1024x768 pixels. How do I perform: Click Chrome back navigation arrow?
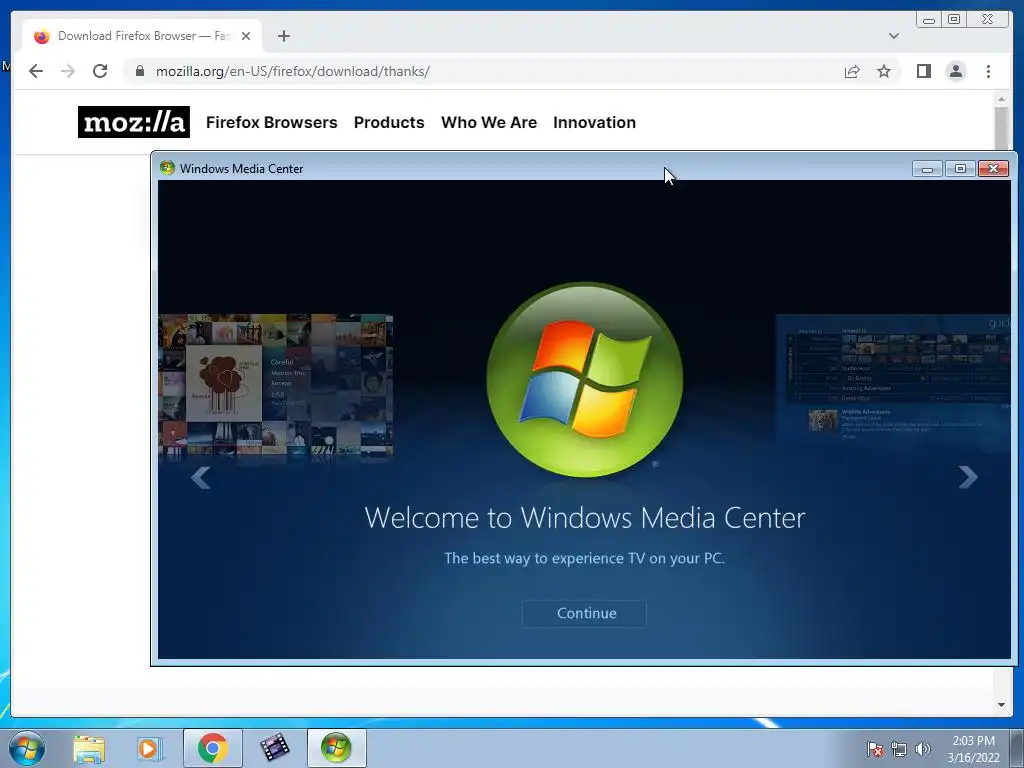(x=36, y=71)
